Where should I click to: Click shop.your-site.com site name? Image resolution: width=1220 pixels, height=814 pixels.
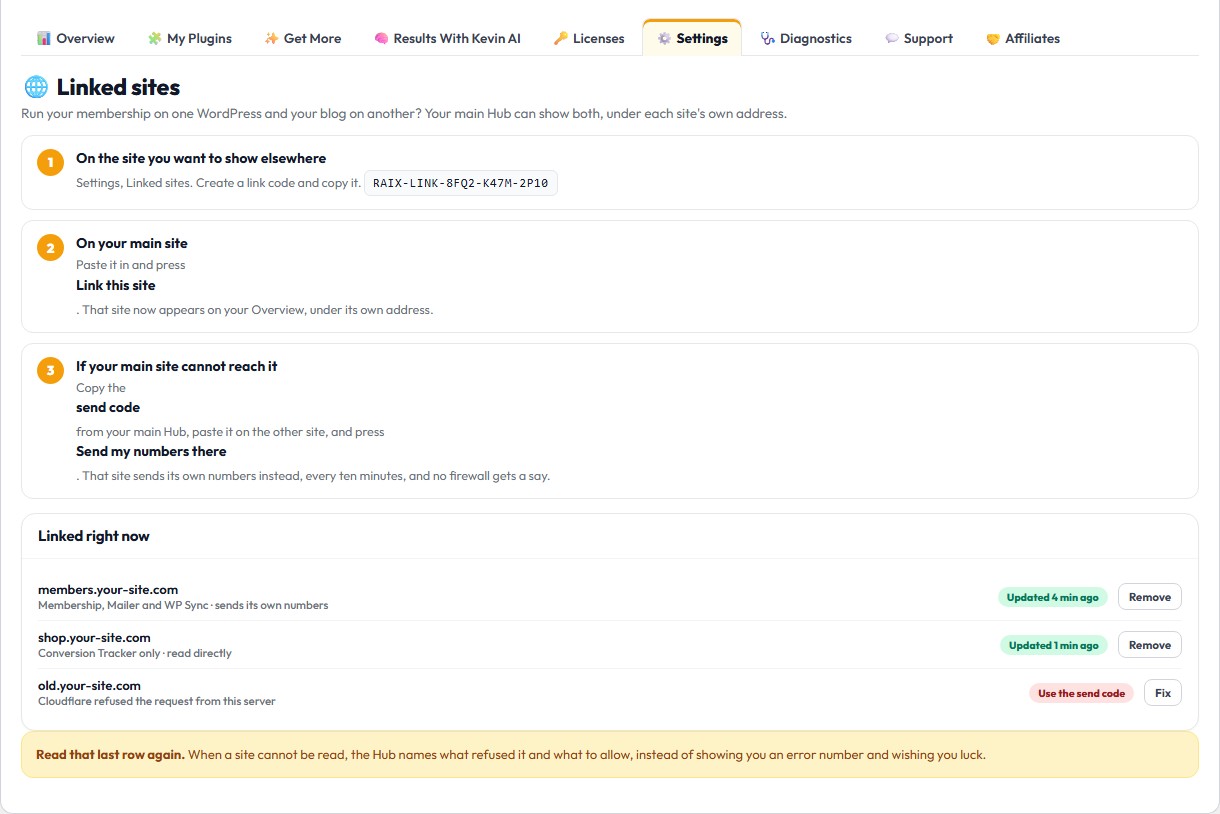tap(94, 638)
